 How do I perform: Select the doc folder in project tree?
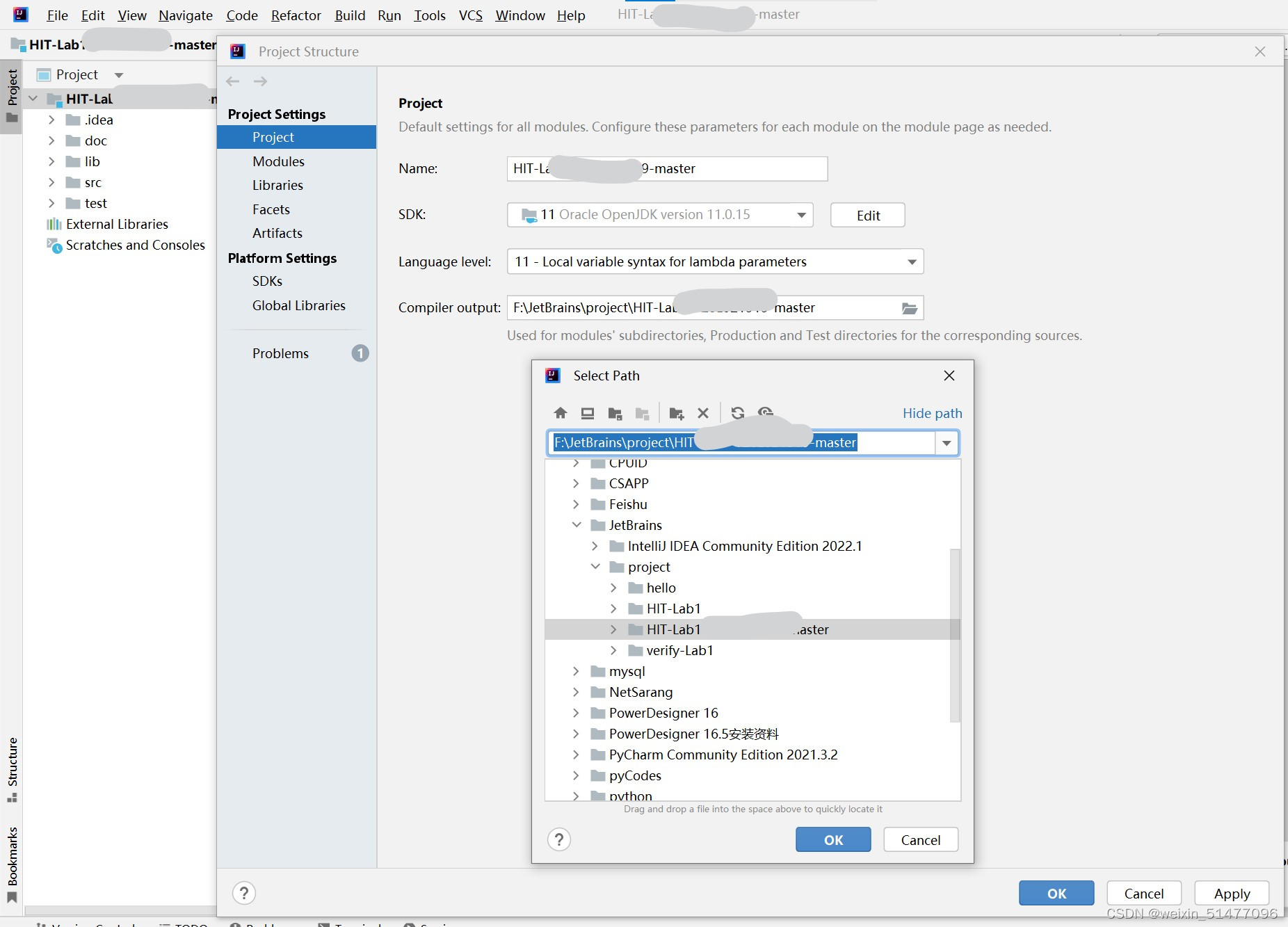120,140
